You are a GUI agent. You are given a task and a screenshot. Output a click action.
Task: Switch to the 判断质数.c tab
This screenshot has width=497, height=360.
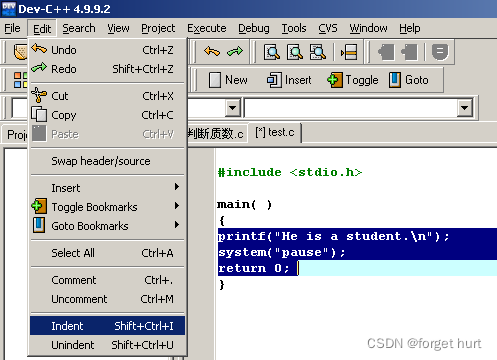(216, 134)
